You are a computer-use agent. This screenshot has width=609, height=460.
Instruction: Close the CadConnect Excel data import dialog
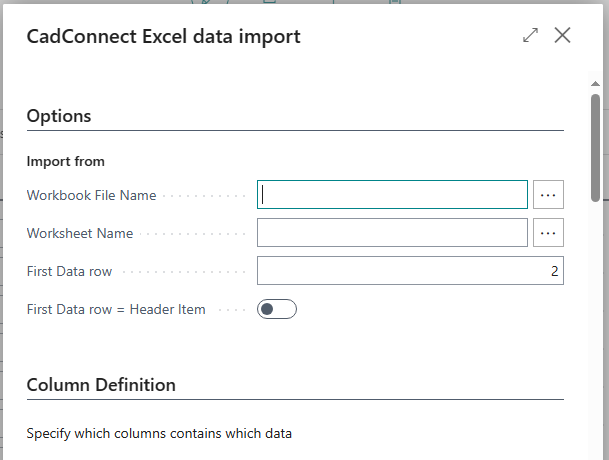pyautogui.click(x=562, y=36)
